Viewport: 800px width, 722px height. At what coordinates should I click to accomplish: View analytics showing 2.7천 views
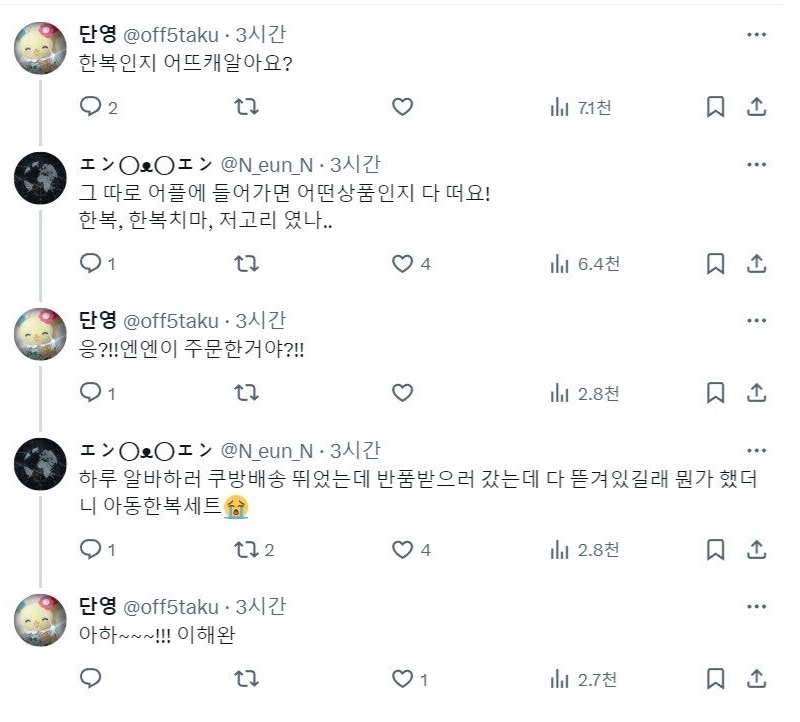pos(584,680)
